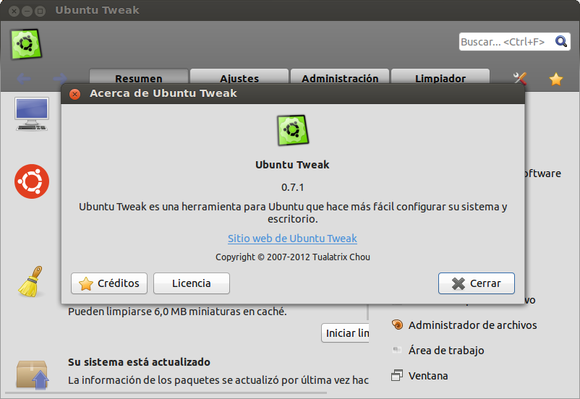Click the search magnifier icon
Image resolution: width=580 pixels, height=399 pixels.
pyautogui.click(x=561, y=41)
